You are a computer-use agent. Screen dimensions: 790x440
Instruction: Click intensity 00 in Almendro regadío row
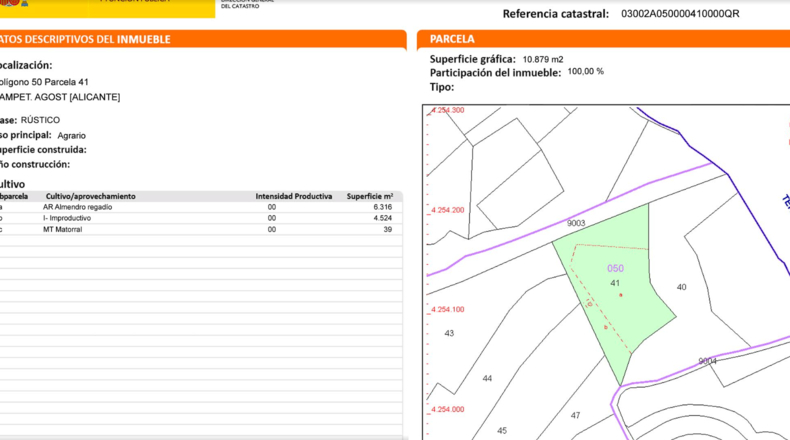coord(272,207)
